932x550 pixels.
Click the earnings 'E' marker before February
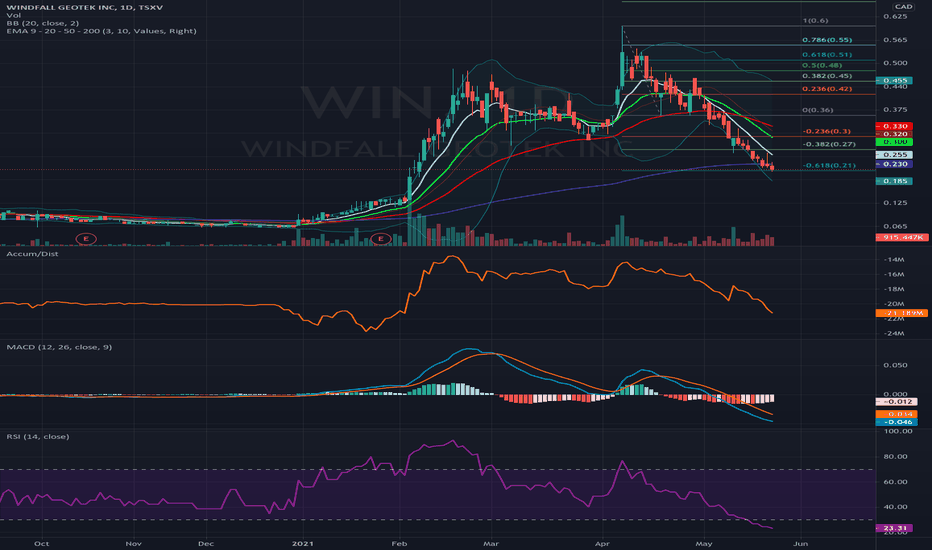point(380,239)
